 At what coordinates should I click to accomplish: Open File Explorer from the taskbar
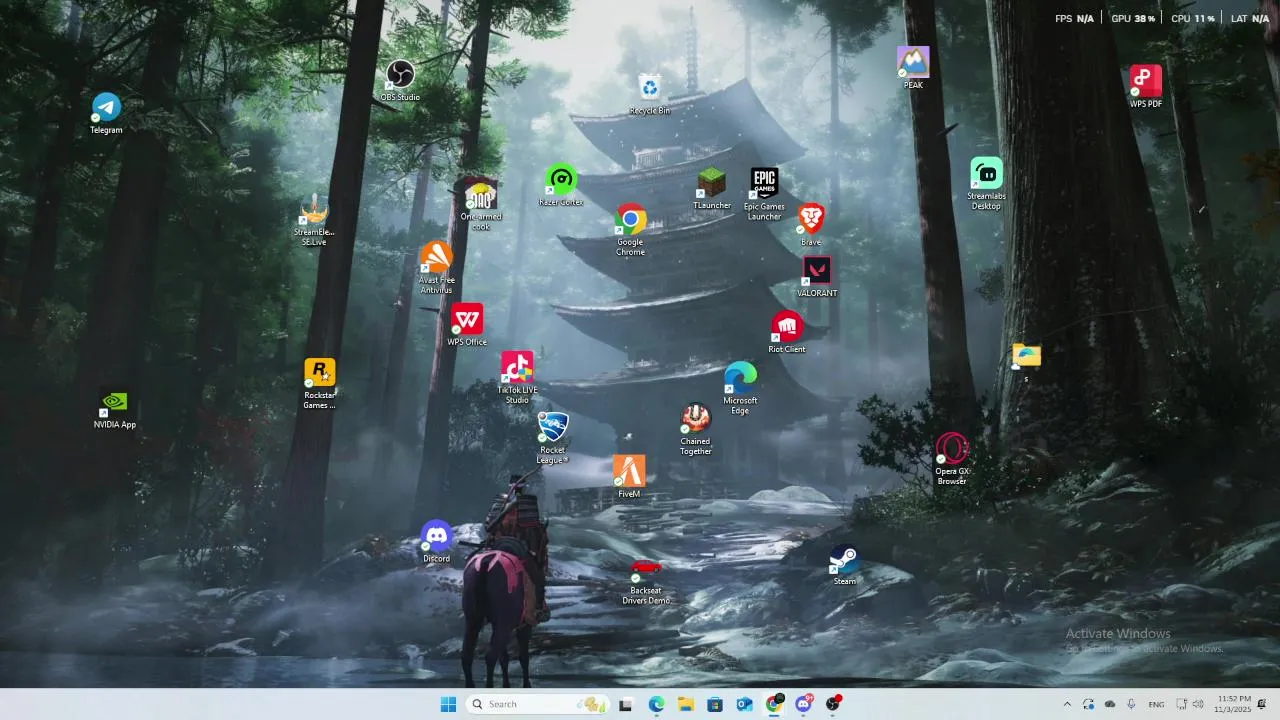pos(686,704)
